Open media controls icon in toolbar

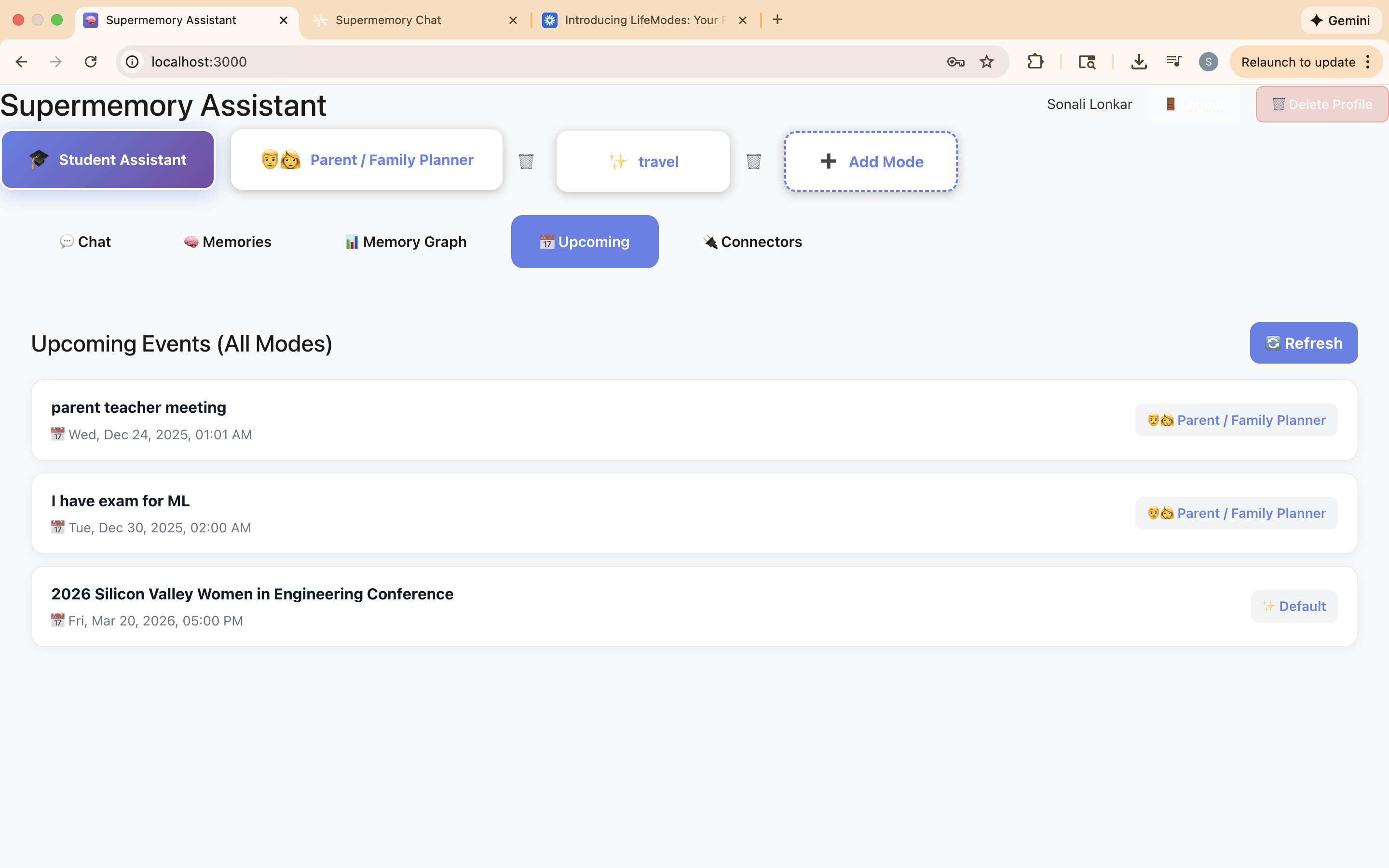pyautogui.click(x=1173, y=61)
